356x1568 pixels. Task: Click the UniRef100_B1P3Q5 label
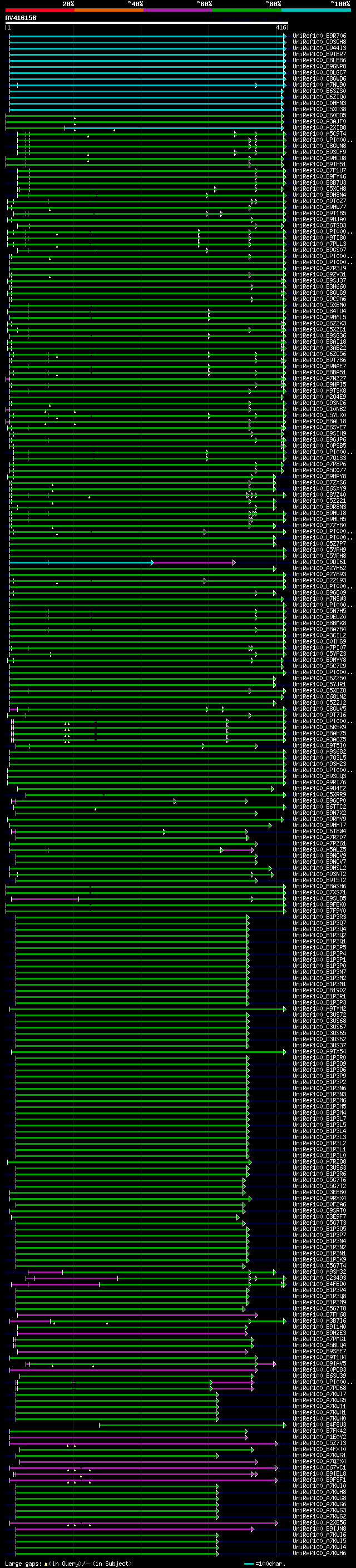(319, 1228)
